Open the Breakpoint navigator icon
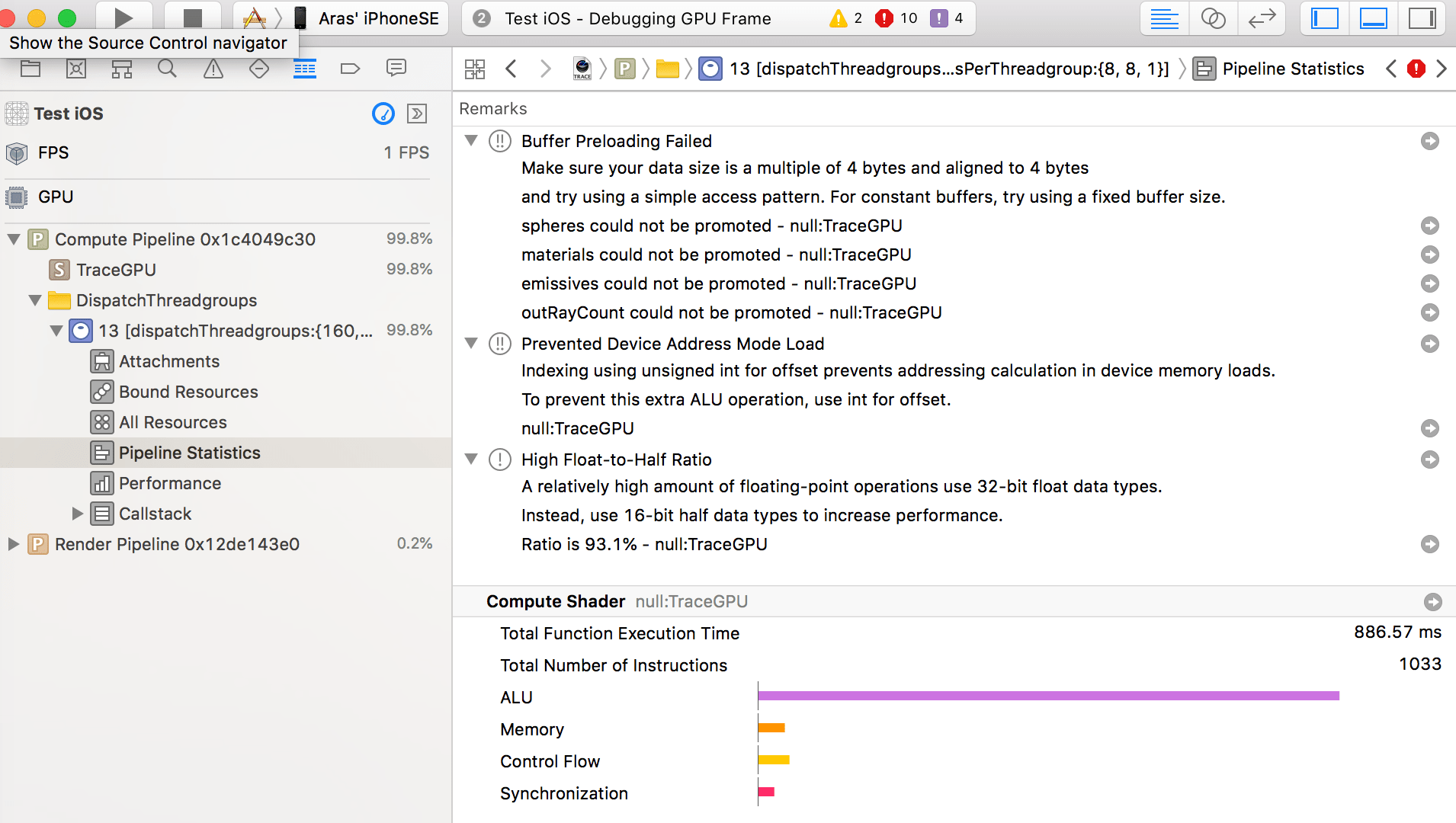 point(351,69)
